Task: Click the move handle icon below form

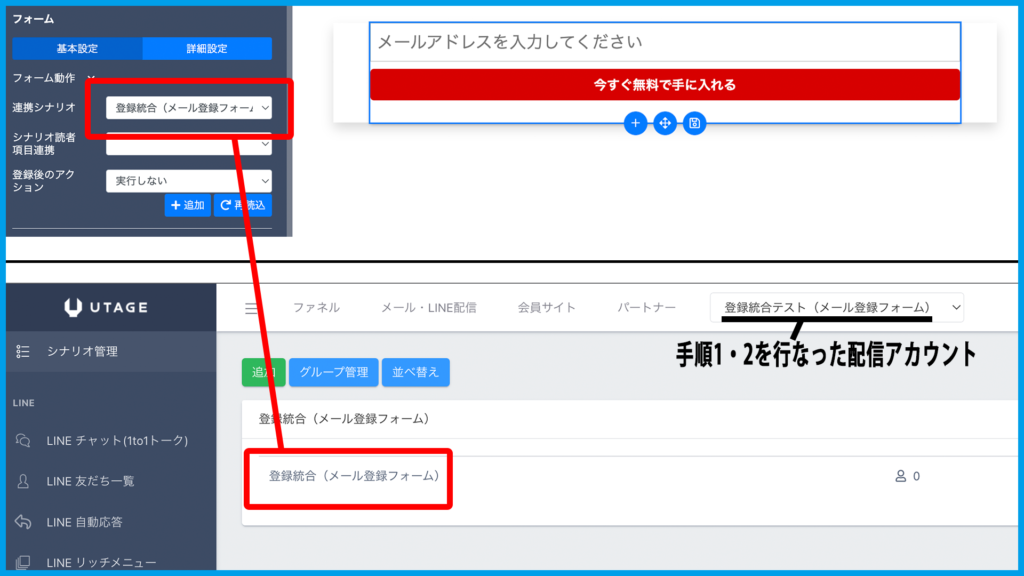Action: coord(665,123)
